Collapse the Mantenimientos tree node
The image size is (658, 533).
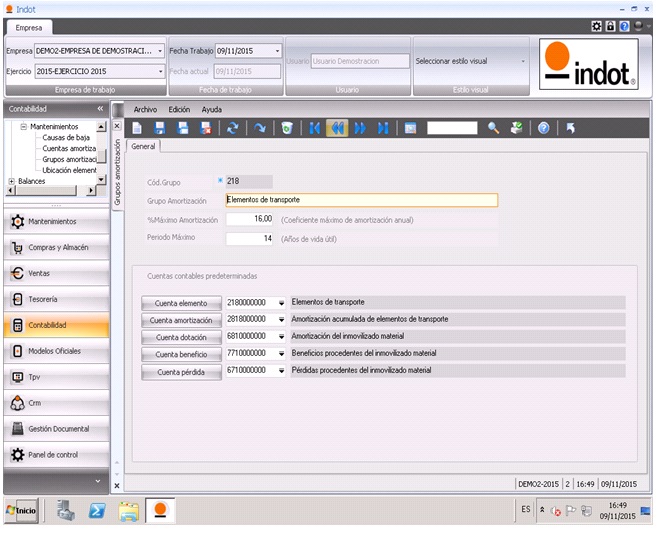click(23, 127)
